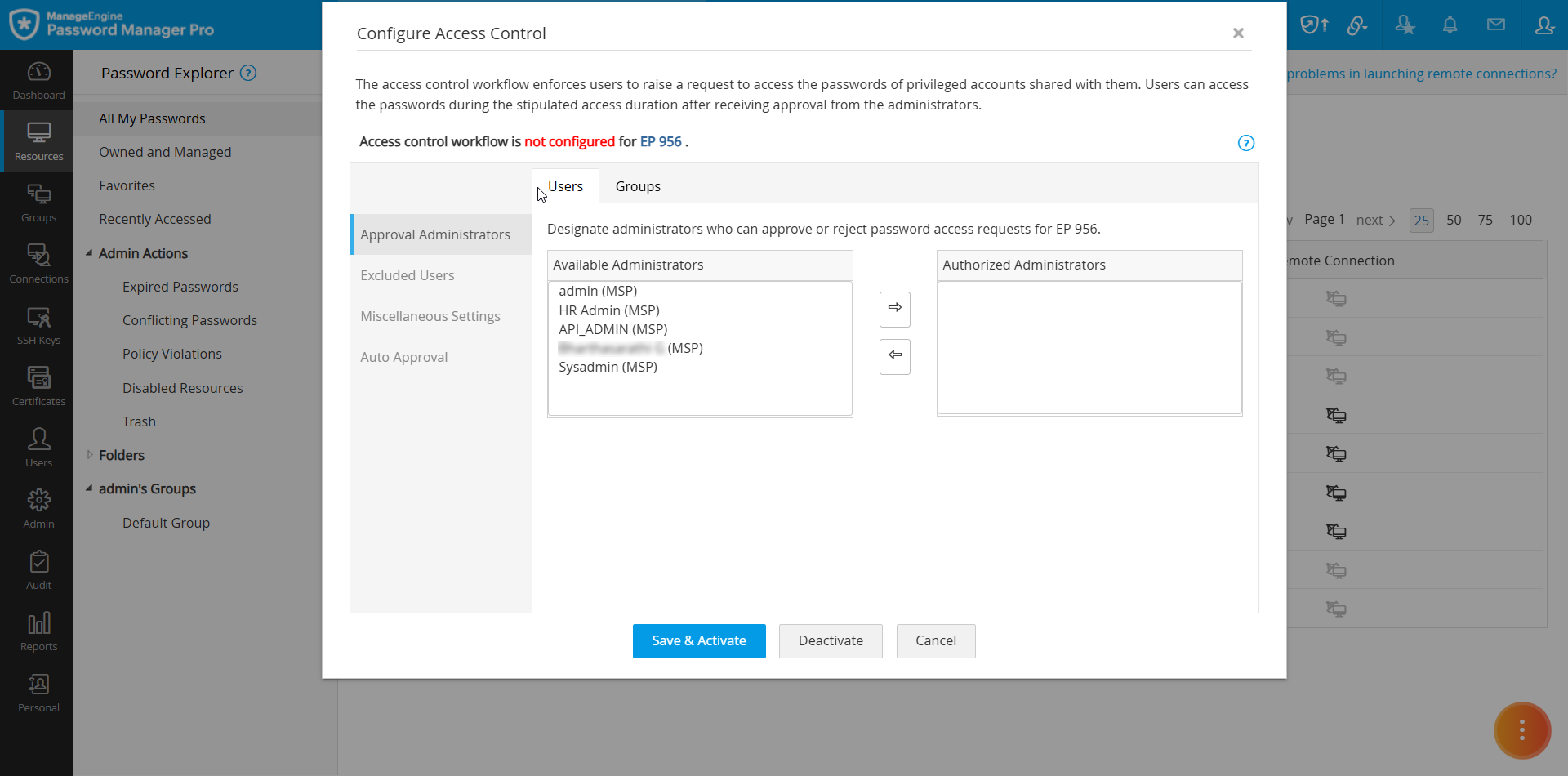Open the Reports section
This screenshot has width=1568, height=776.
(38, 631)
